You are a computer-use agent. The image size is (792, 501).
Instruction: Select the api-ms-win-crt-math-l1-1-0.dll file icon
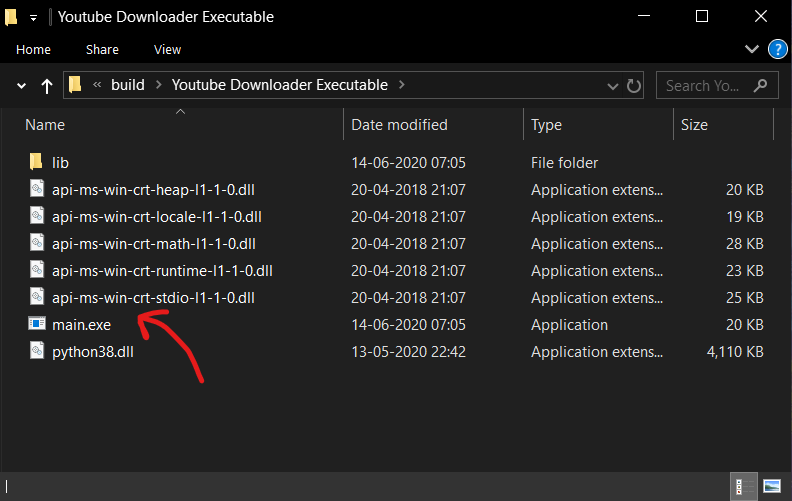coord(37,242)
